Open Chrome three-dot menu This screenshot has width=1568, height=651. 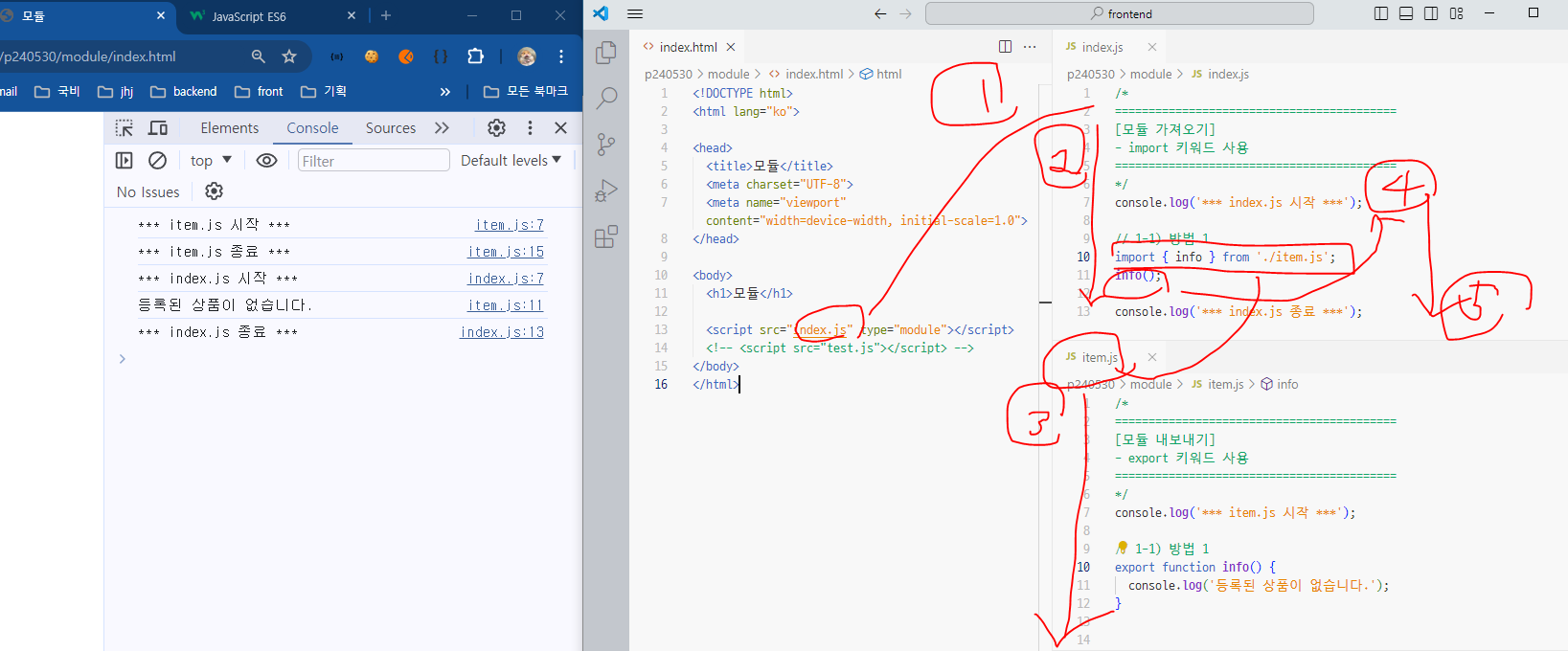[561, 56]
